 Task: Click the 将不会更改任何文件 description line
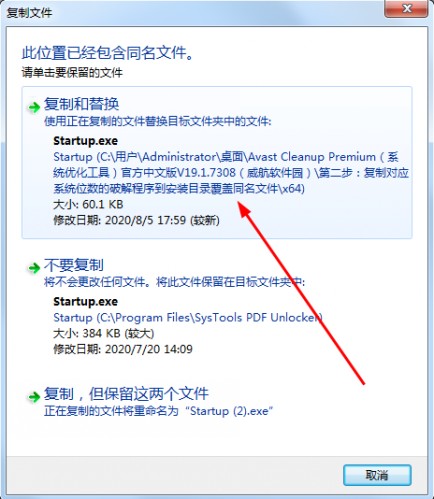[174, 282]
